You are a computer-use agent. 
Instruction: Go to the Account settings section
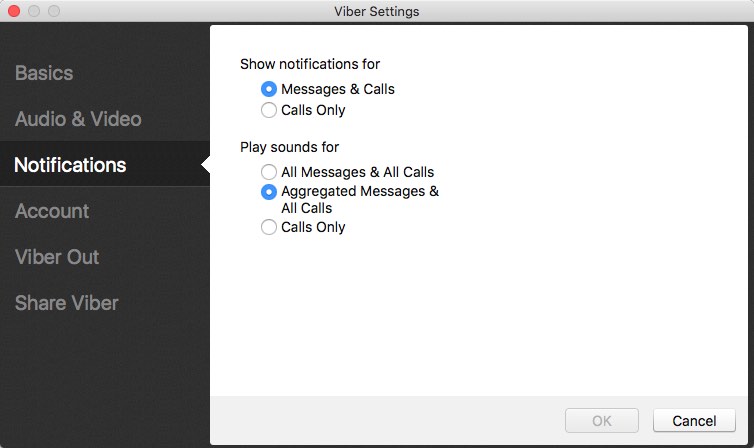52,211
